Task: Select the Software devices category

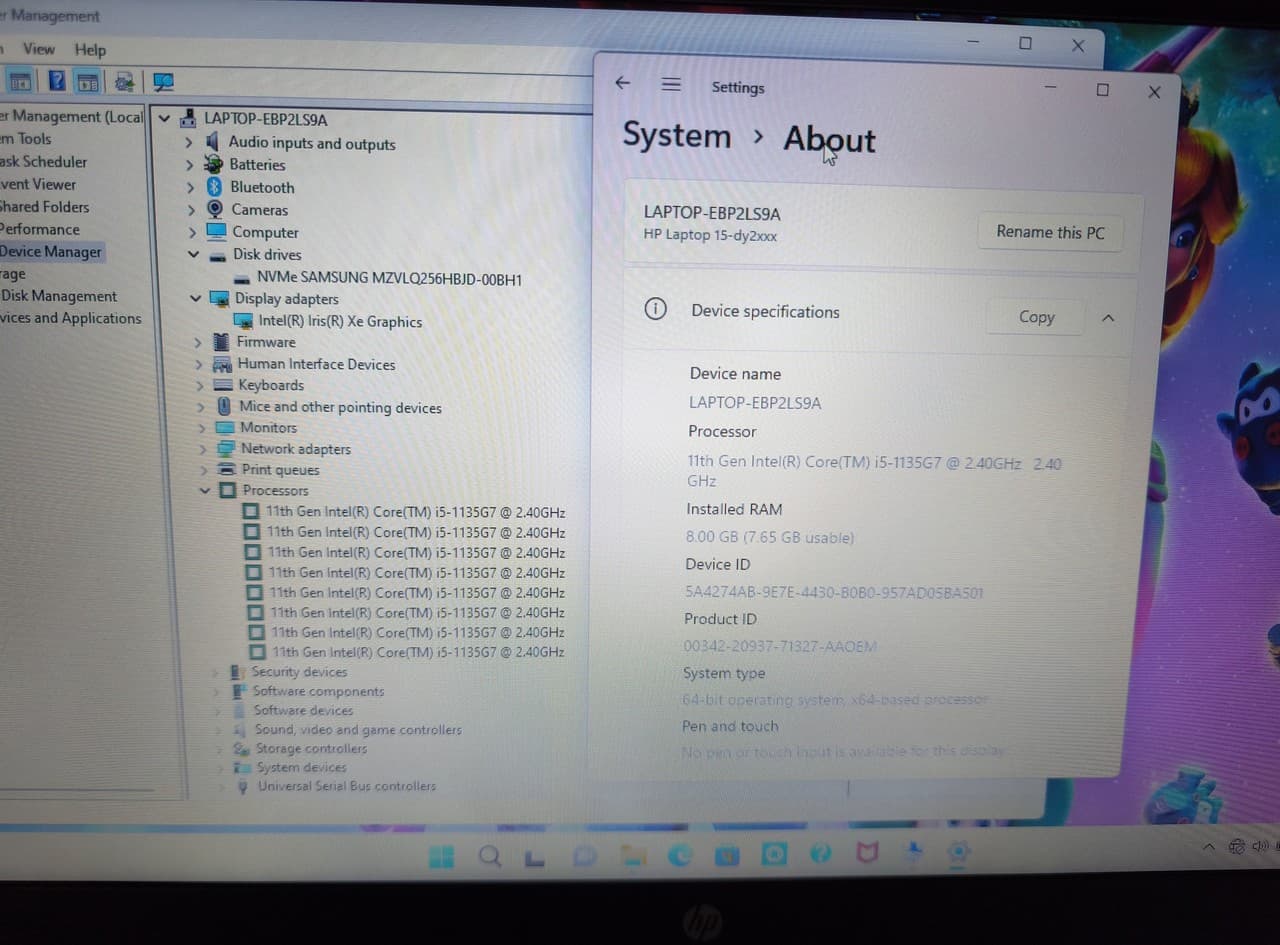Action: pyautogui.click(x=303, y=710)
